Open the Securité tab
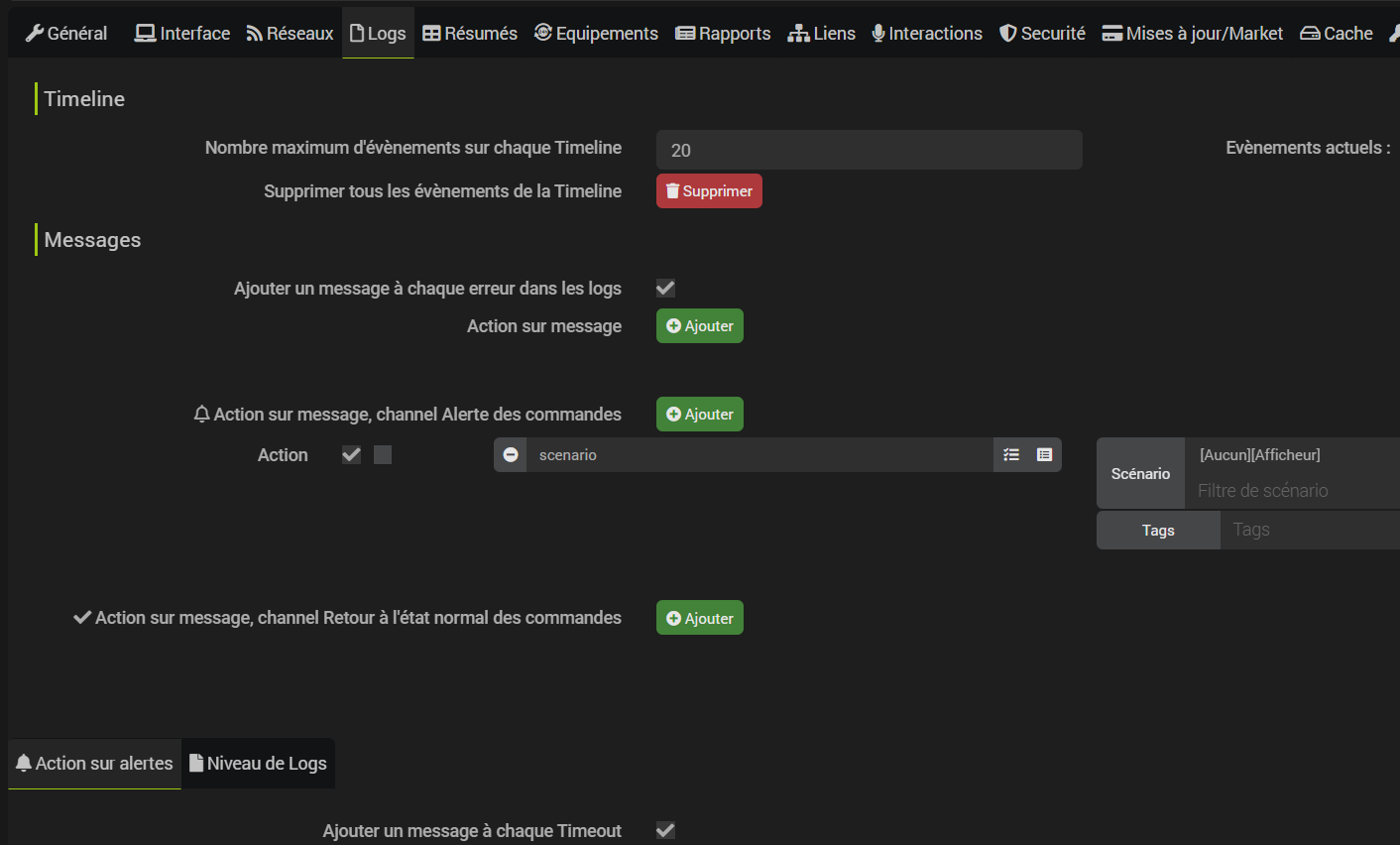Viewport: 1400px width, 845px height. point(1042,33)
